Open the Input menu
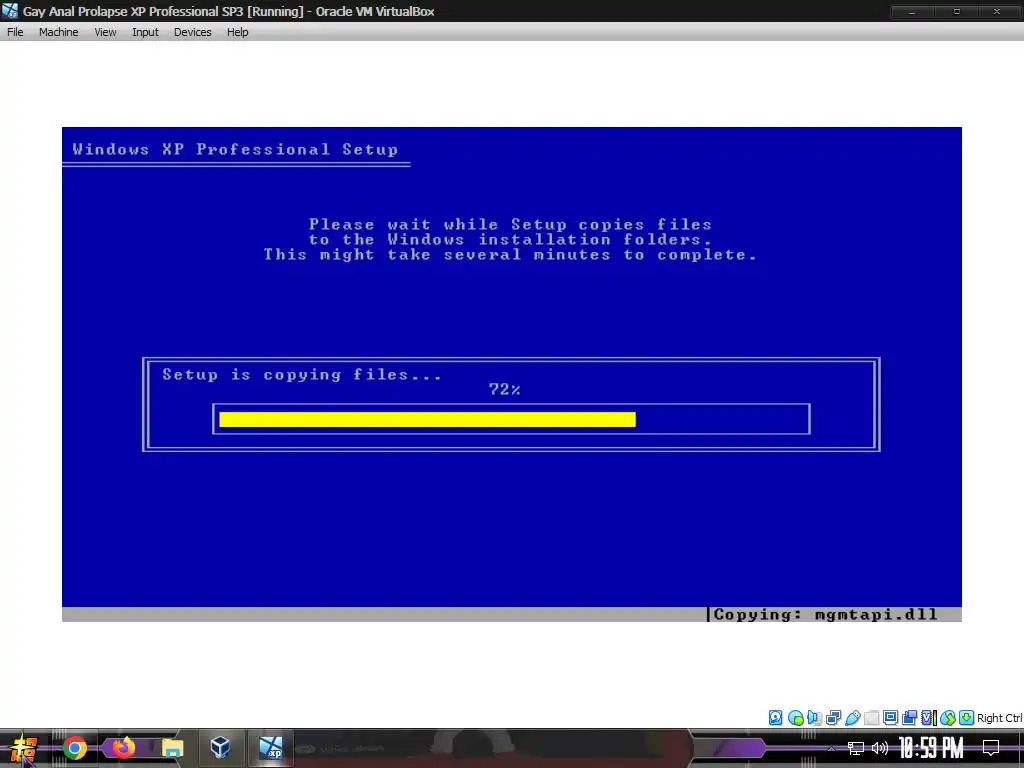The width and height of the screenshot is (1024, 768). (145, 32)
